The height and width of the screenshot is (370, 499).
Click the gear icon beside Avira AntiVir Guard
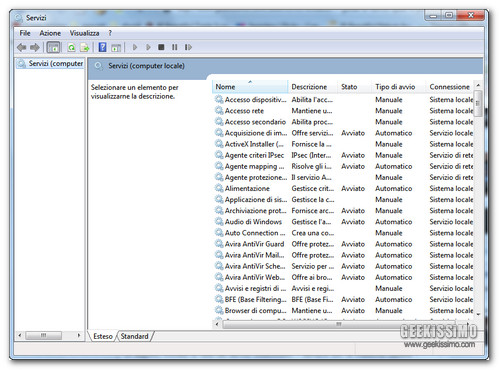point(219,244)
